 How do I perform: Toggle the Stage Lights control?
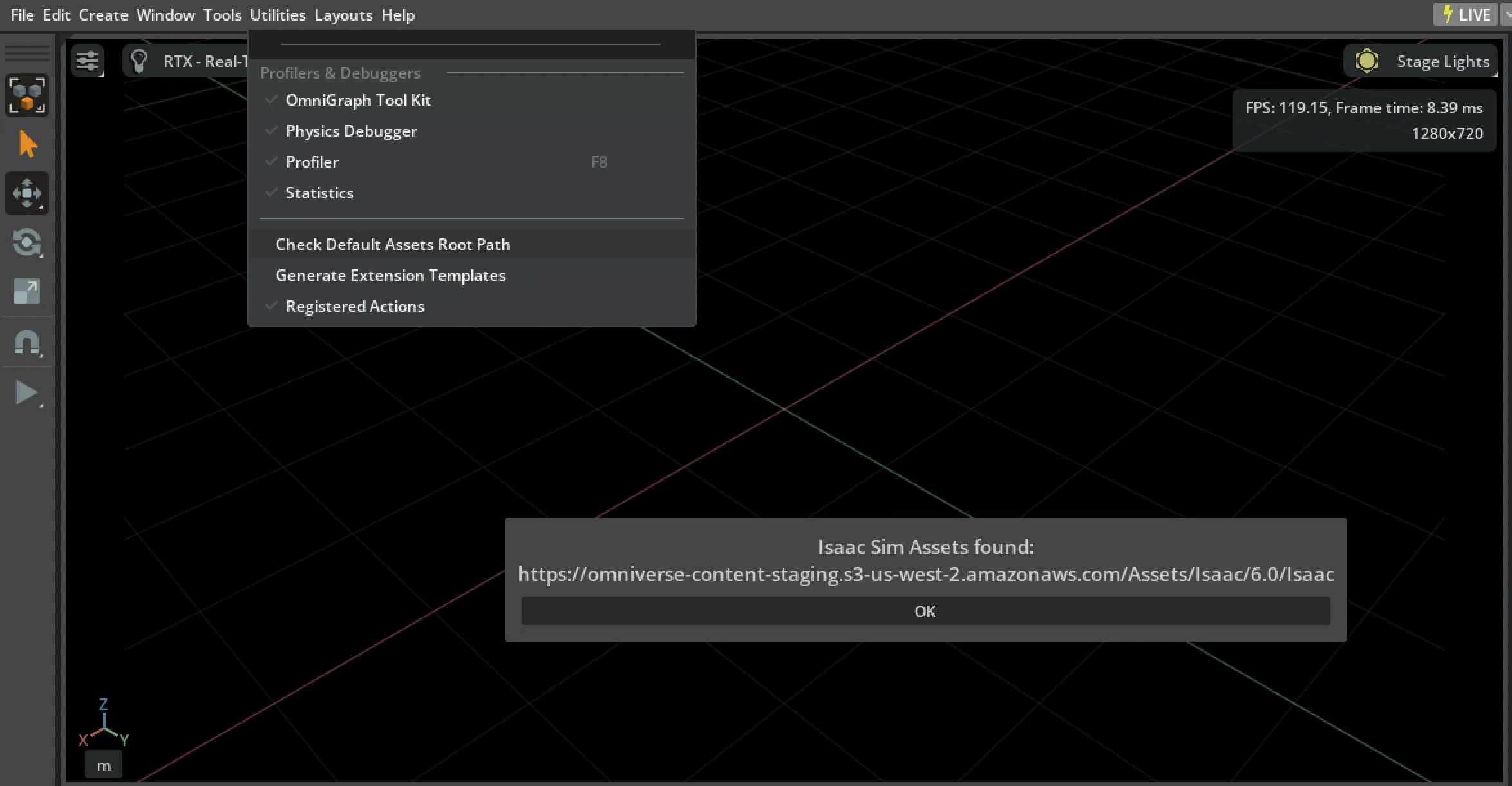tap(1420, 61)
